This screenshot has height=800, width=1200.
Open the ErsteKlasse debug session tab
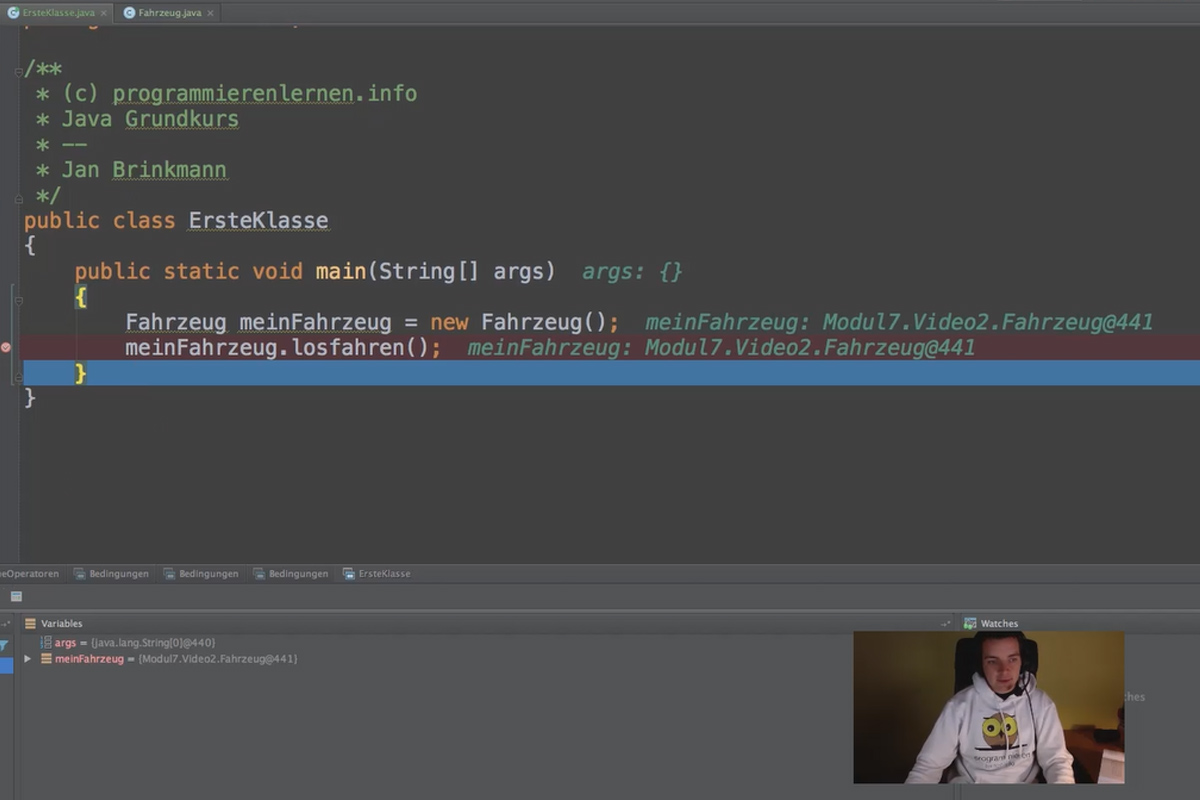click(376, 574)
